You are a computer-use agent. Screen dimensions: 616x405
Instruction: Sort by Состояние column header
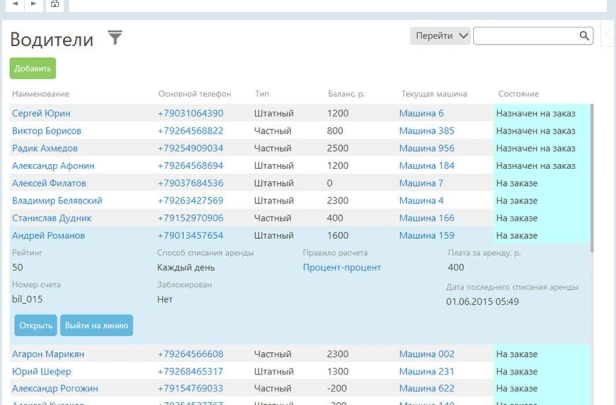518,94
